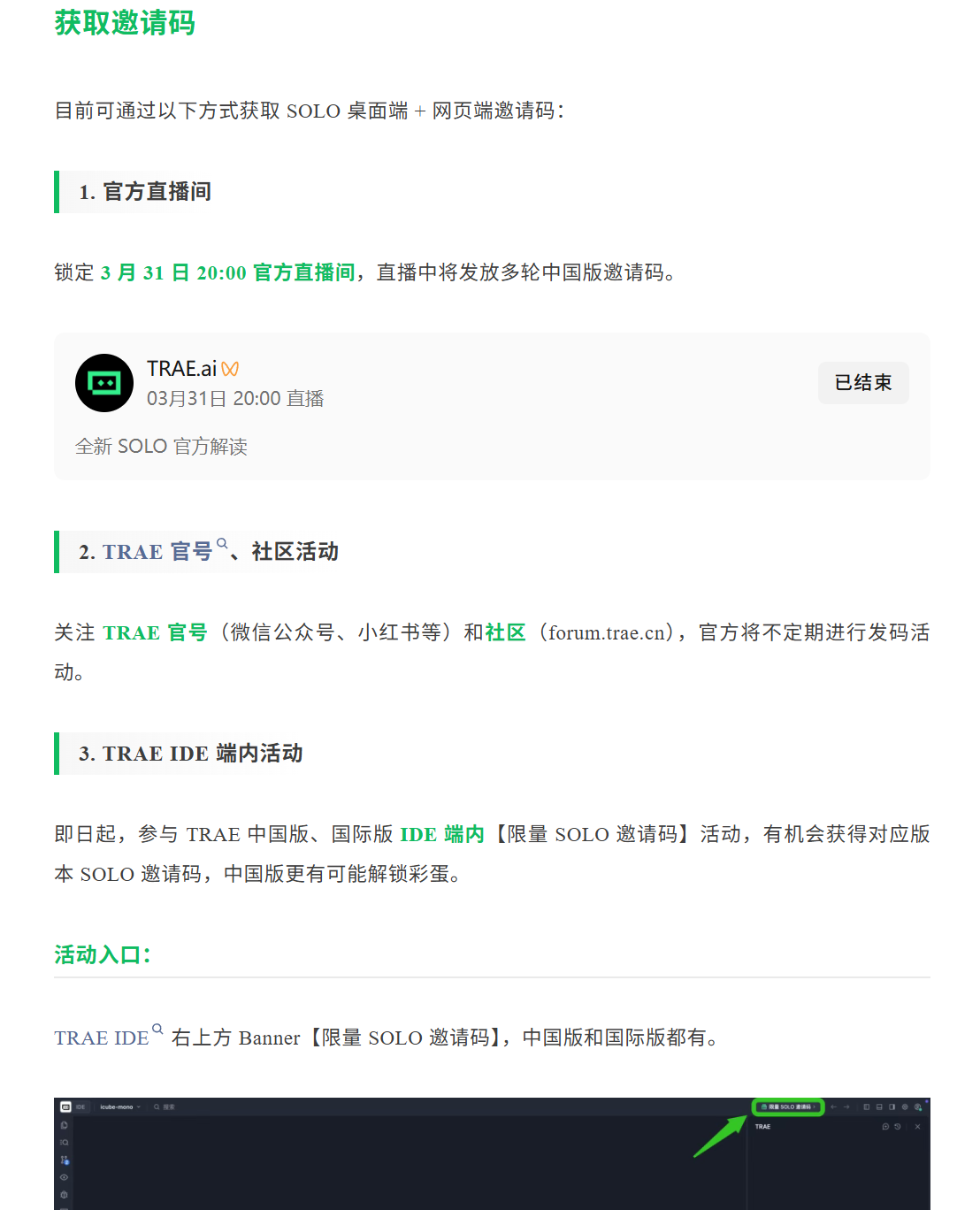Open the green 社区 link
This screenshot has height=1210, width=980.
point(505,632)
